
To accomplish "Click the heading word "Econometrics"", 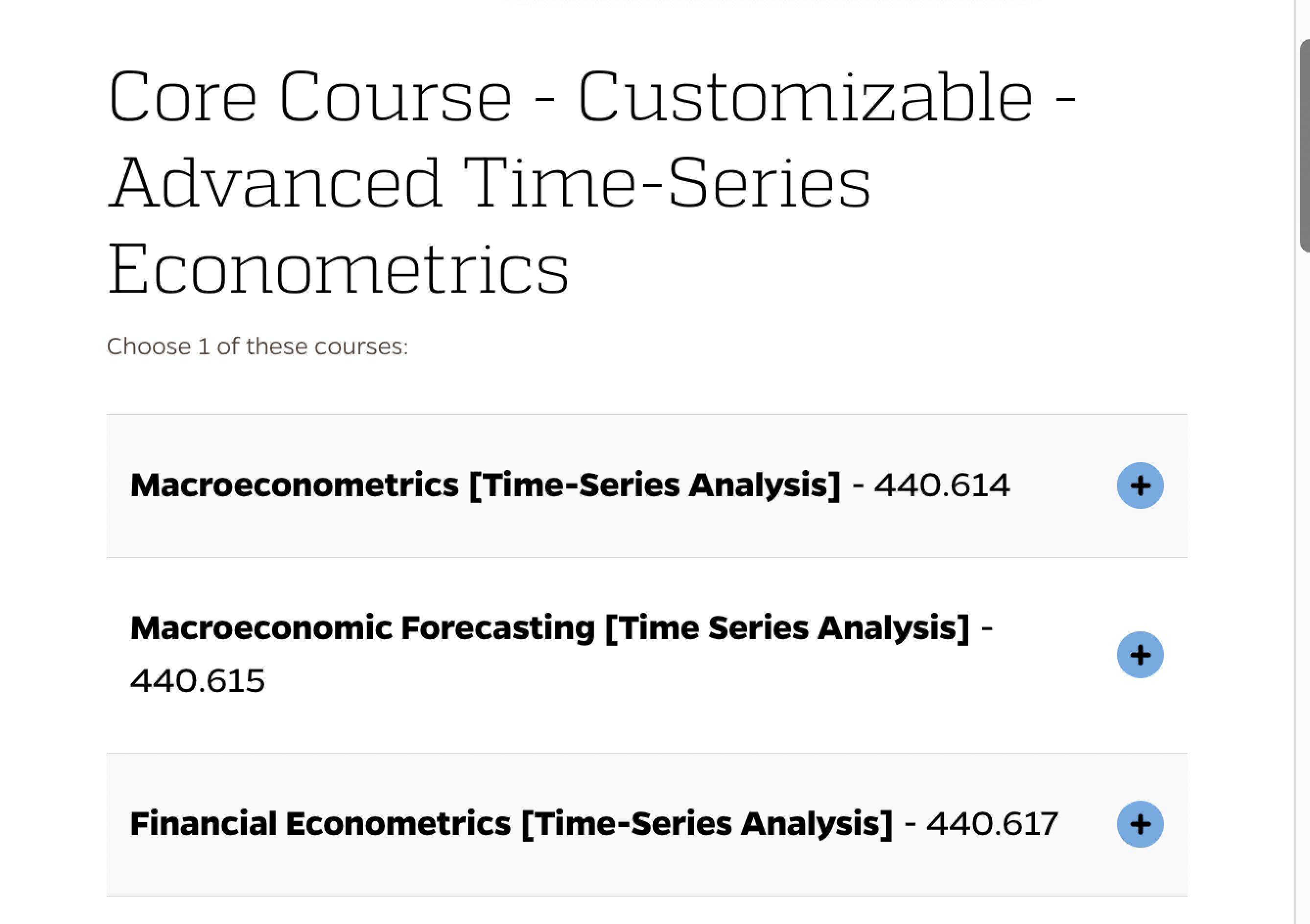I will pyautogui.click(x=338, y=268).
